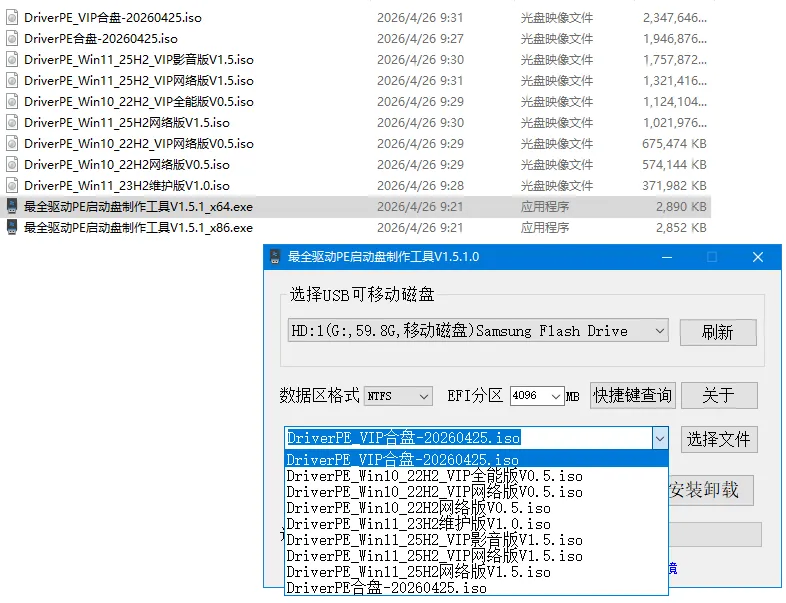The width and height of the screenshot is (786, 603).
Task: Click the size value 2,890 KB
Action: [x=681, y=207]
